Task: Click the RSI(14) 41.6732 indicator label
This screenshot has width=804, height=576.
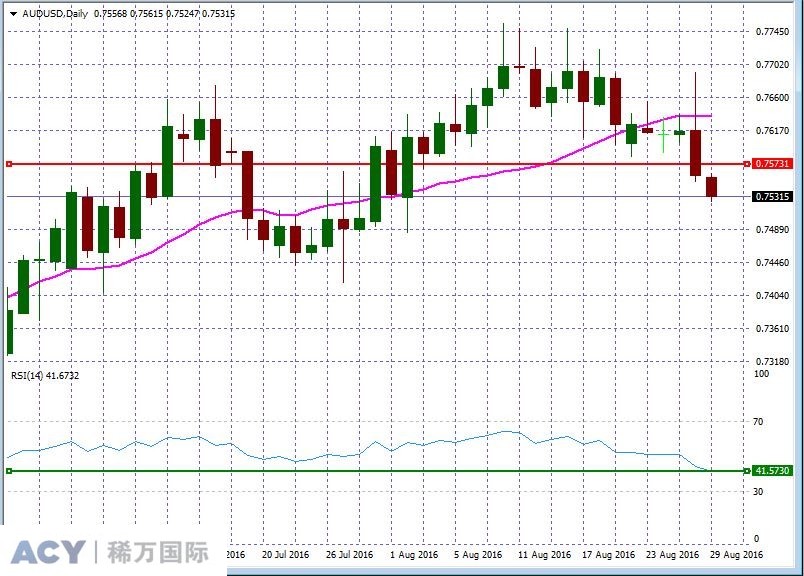Action: [x=45, y=375]
